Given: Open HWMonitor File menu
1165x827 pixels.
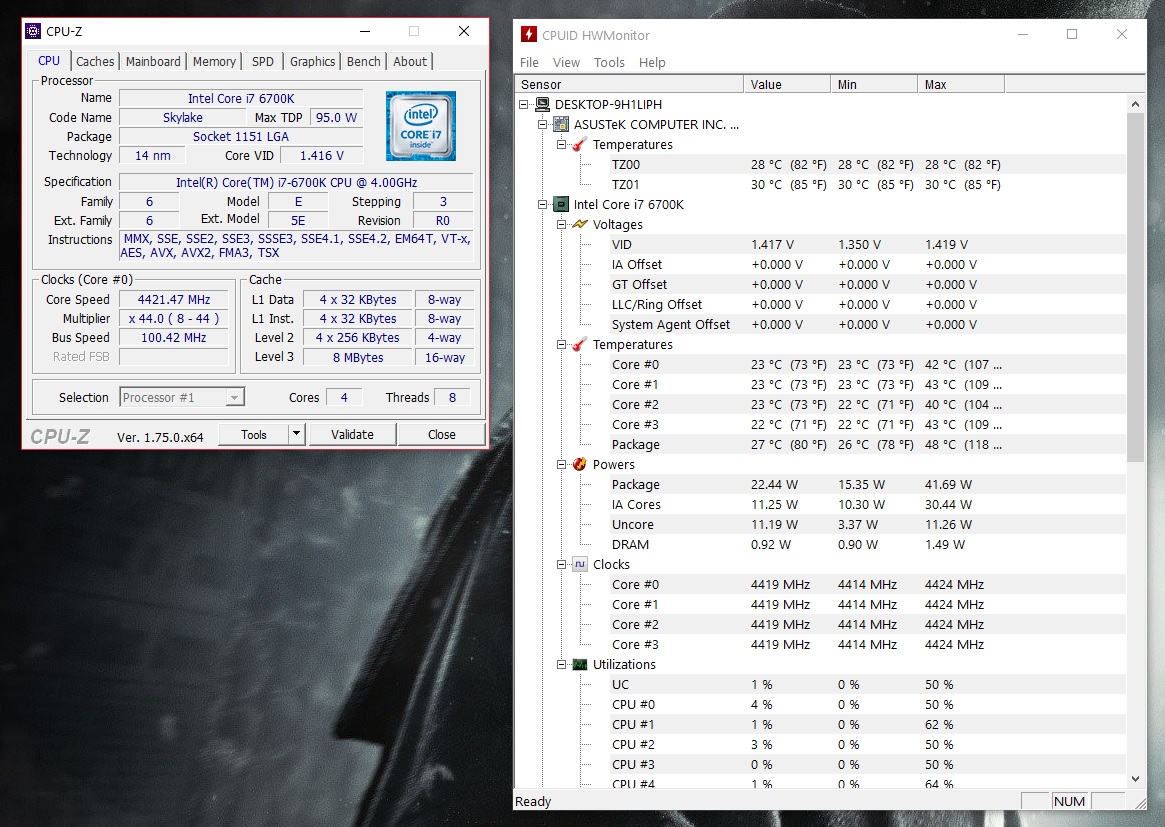Looking at the screenshot, I should tap(529, 62).
